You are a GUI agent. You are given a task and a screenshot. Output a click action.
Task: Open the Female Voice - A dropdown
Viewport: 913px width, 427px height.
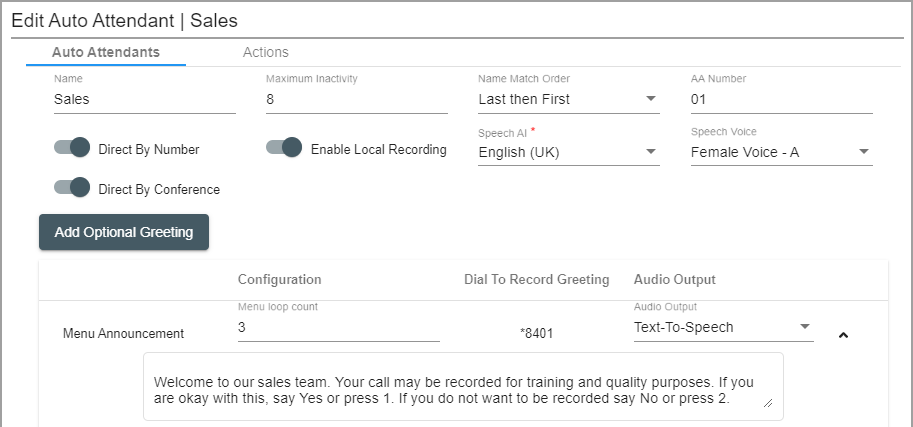point(781,153)
